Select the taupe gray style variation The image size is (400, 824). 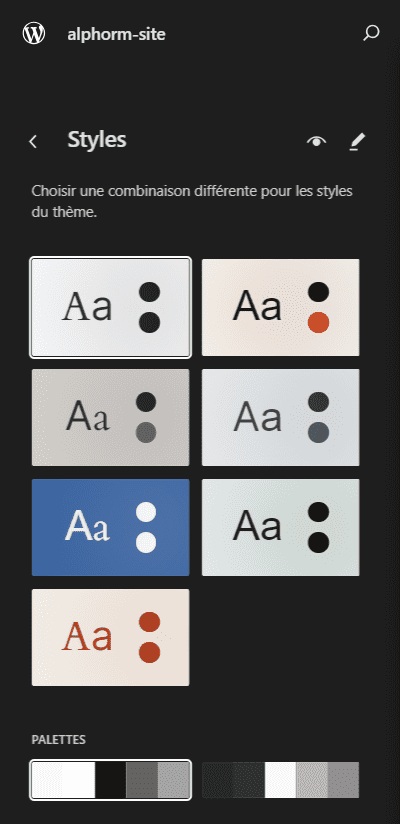[110, 417]
